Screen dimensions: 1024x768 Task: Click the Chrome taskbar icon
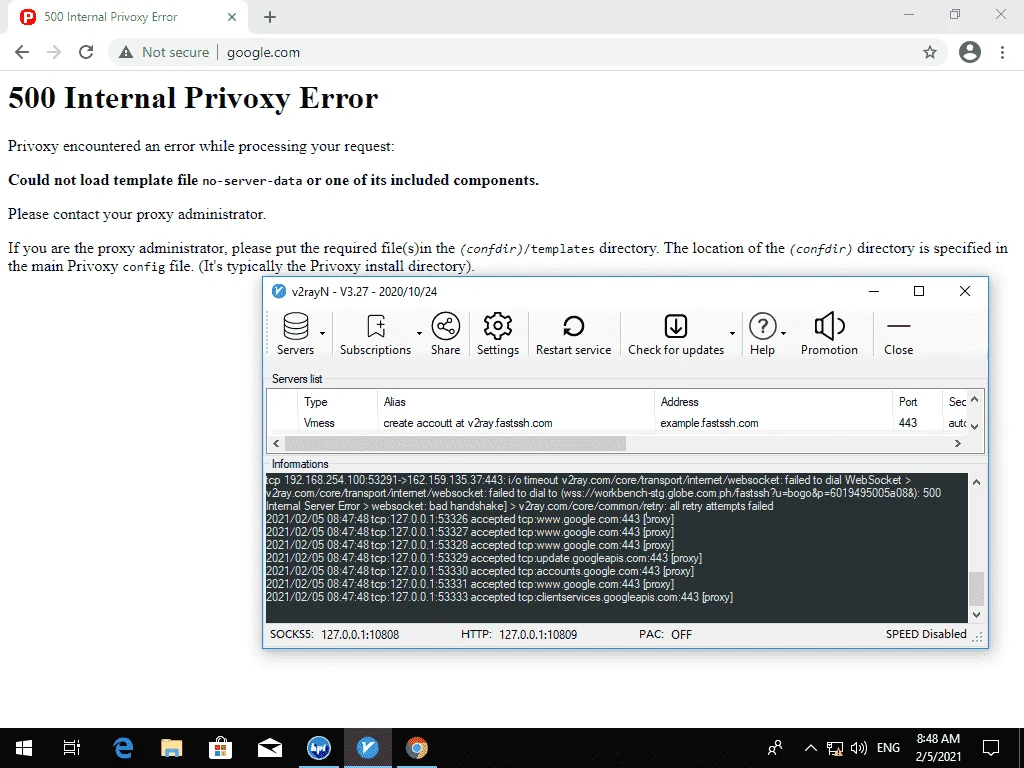coord(417,748)
